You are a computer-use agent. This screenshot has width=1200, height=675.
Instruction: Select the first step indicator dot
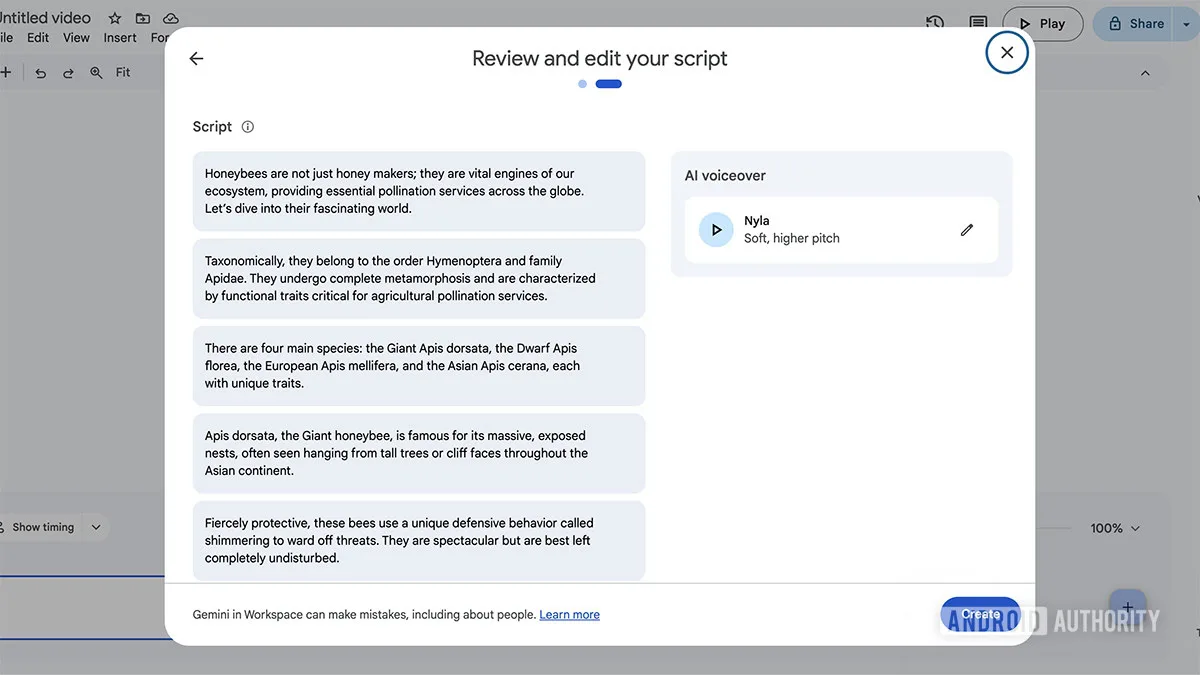[x=582, y=84]
